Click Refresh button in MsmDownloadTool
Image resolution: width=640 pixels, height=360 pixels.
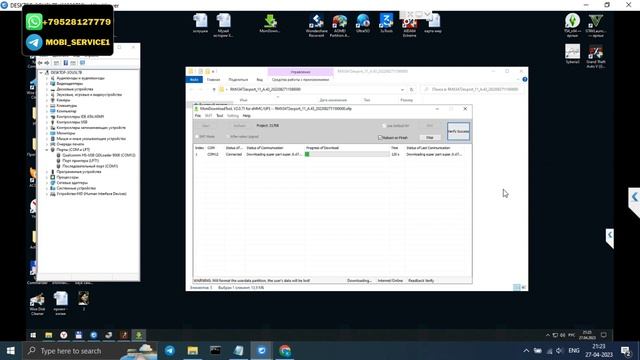[x=240, y=126]
